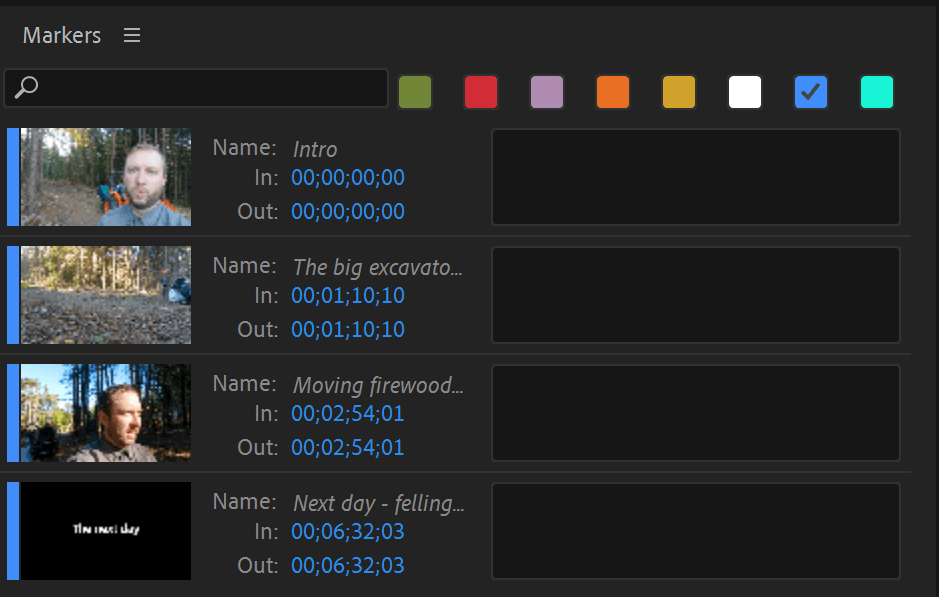This screenshot has width=939, height=597.
Task: Click inside the marker search field
Action: [200, 89]
